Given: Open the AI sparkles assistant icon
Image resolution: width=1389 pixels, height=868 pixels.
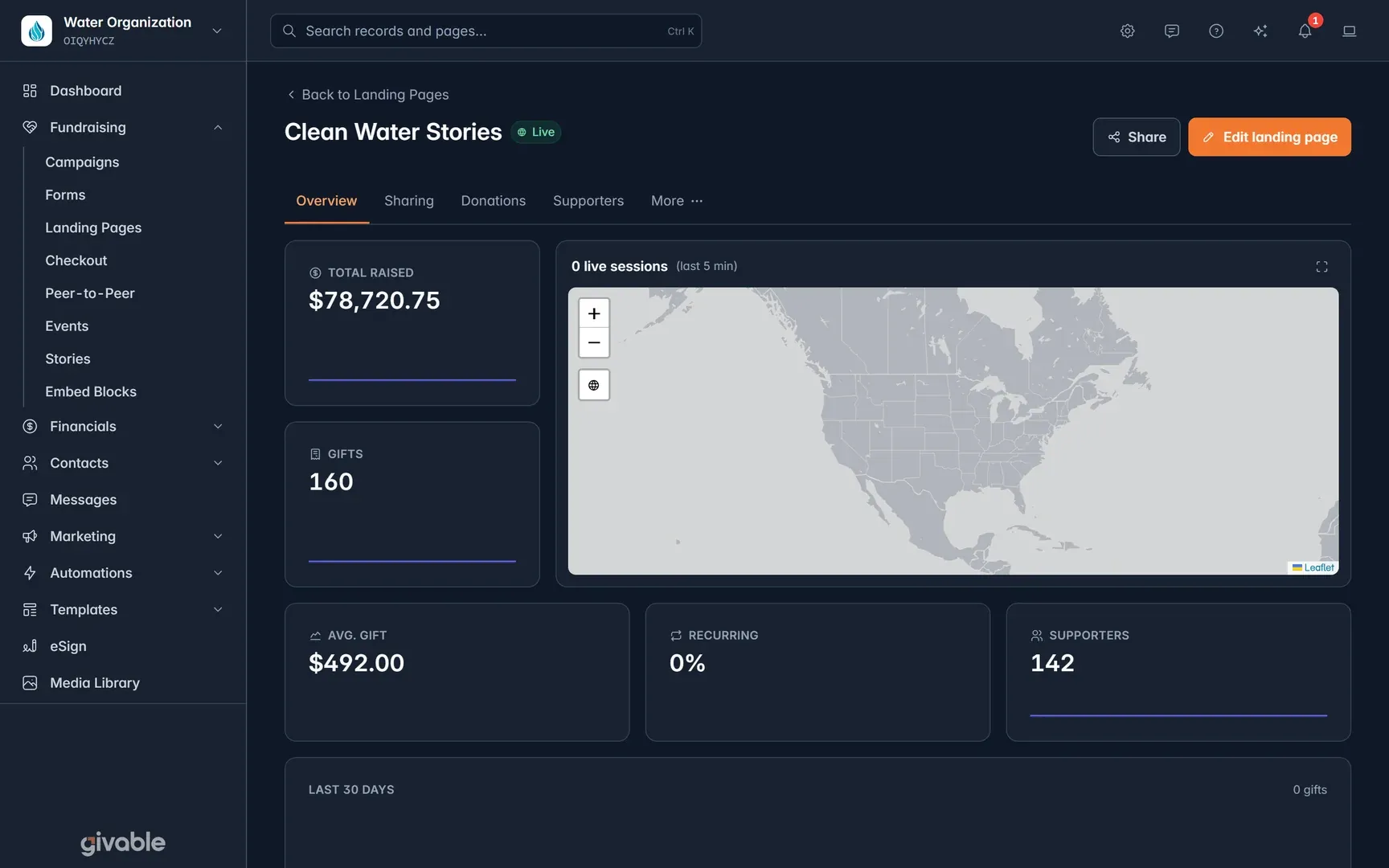Looking at the screenshot, I should coord(1260,31).
